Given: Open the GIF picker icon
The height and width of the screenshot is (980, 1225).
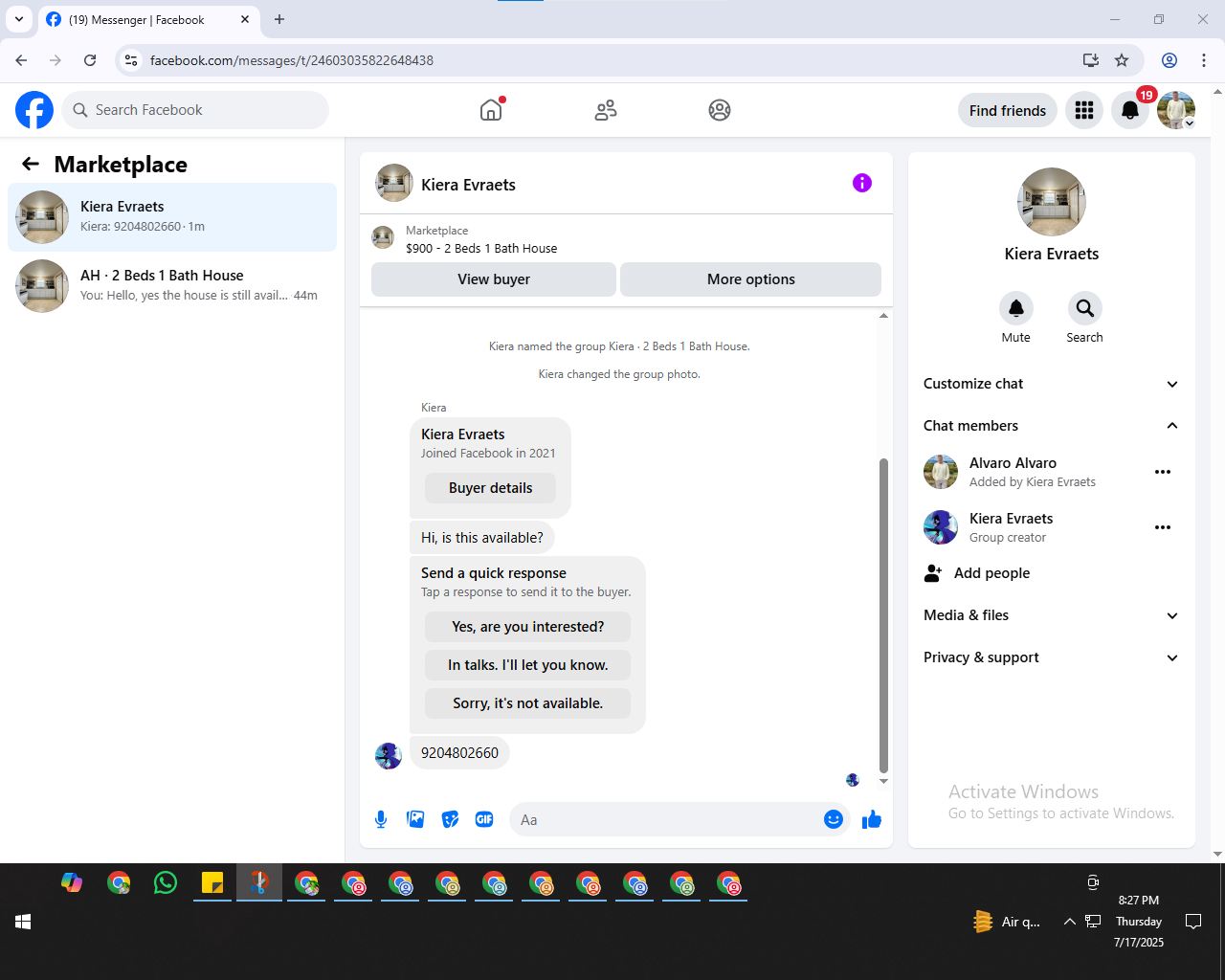Looking at the screenshot, I should click(484, 819).
